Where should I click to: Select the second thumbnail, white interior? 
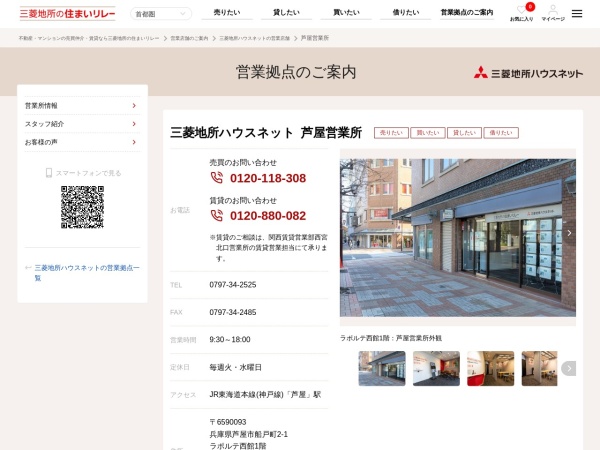(436, 368)
